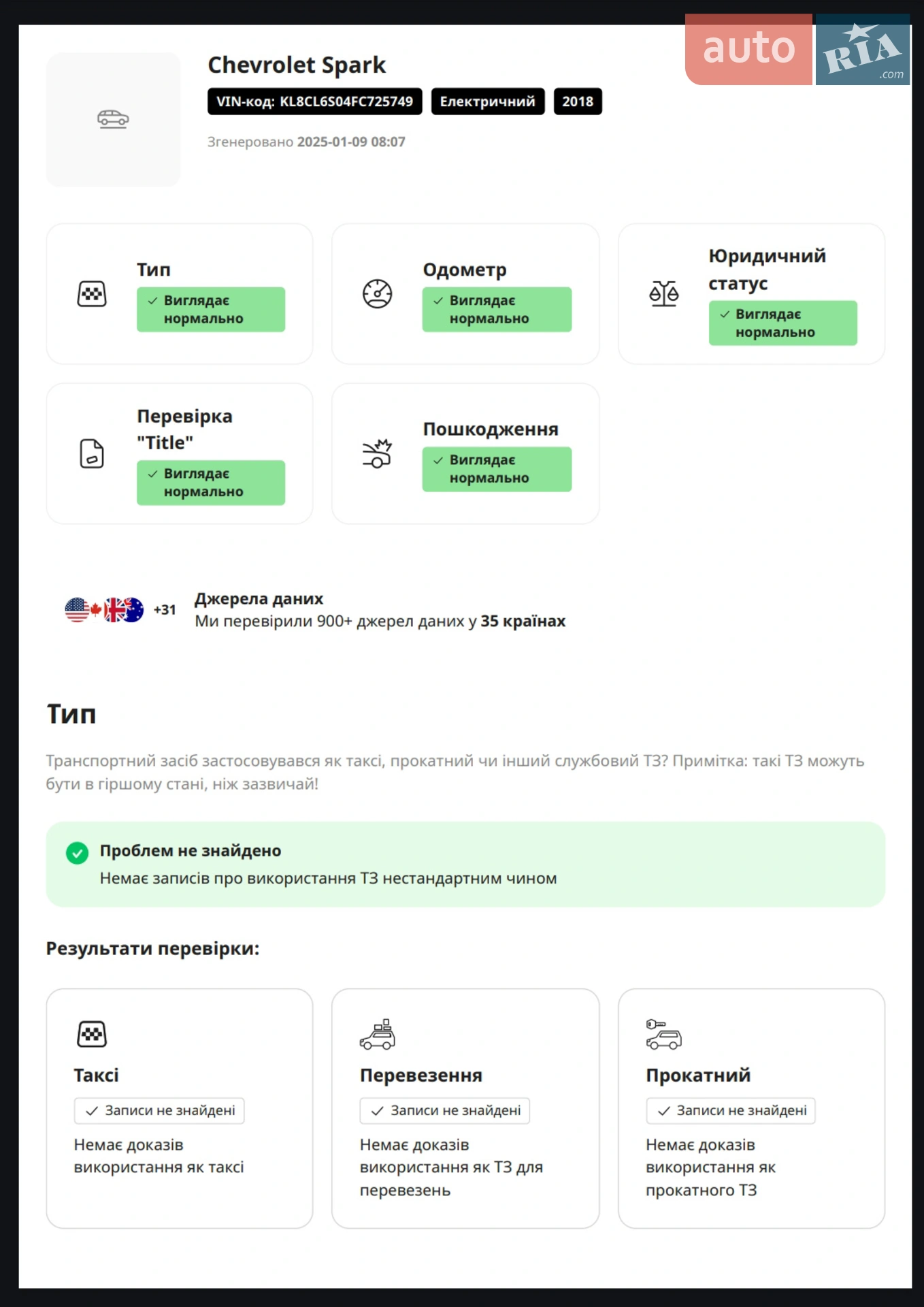Click the legal scales icon
Screen dimensions: 924x1307
coord(663,294)
